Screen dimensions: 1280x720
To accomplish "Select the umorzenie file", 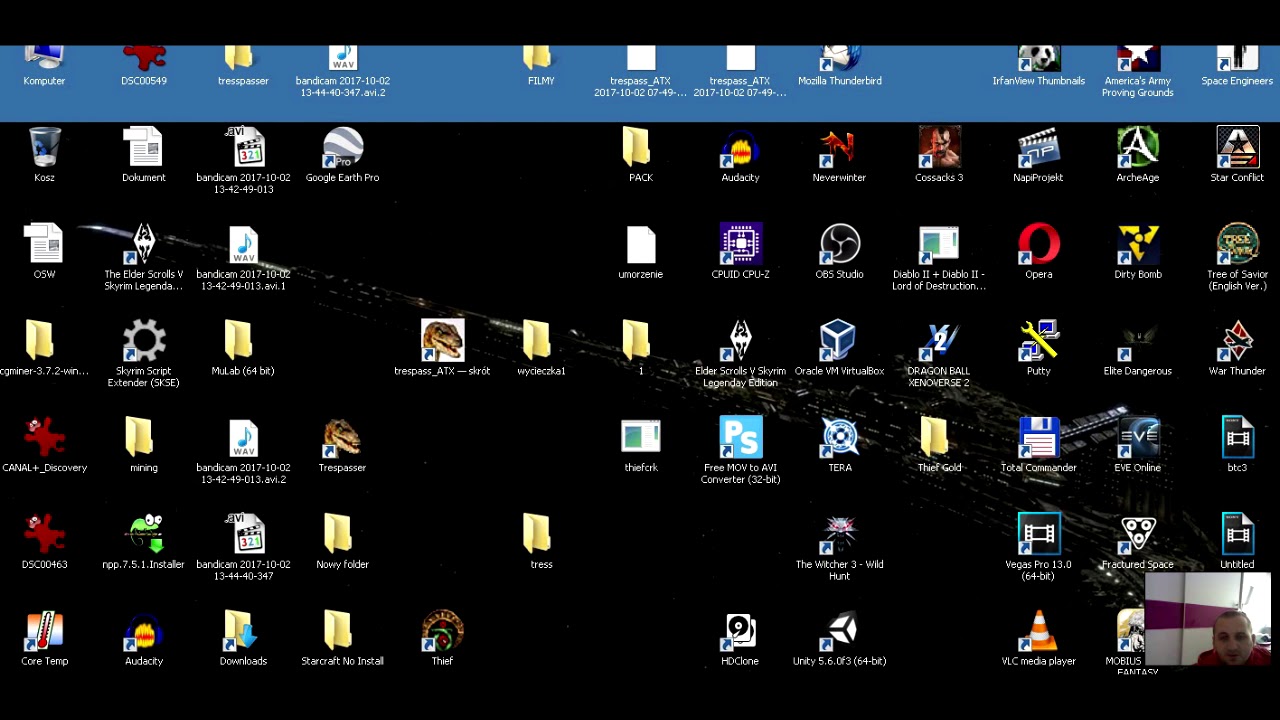I will (640, 252).
